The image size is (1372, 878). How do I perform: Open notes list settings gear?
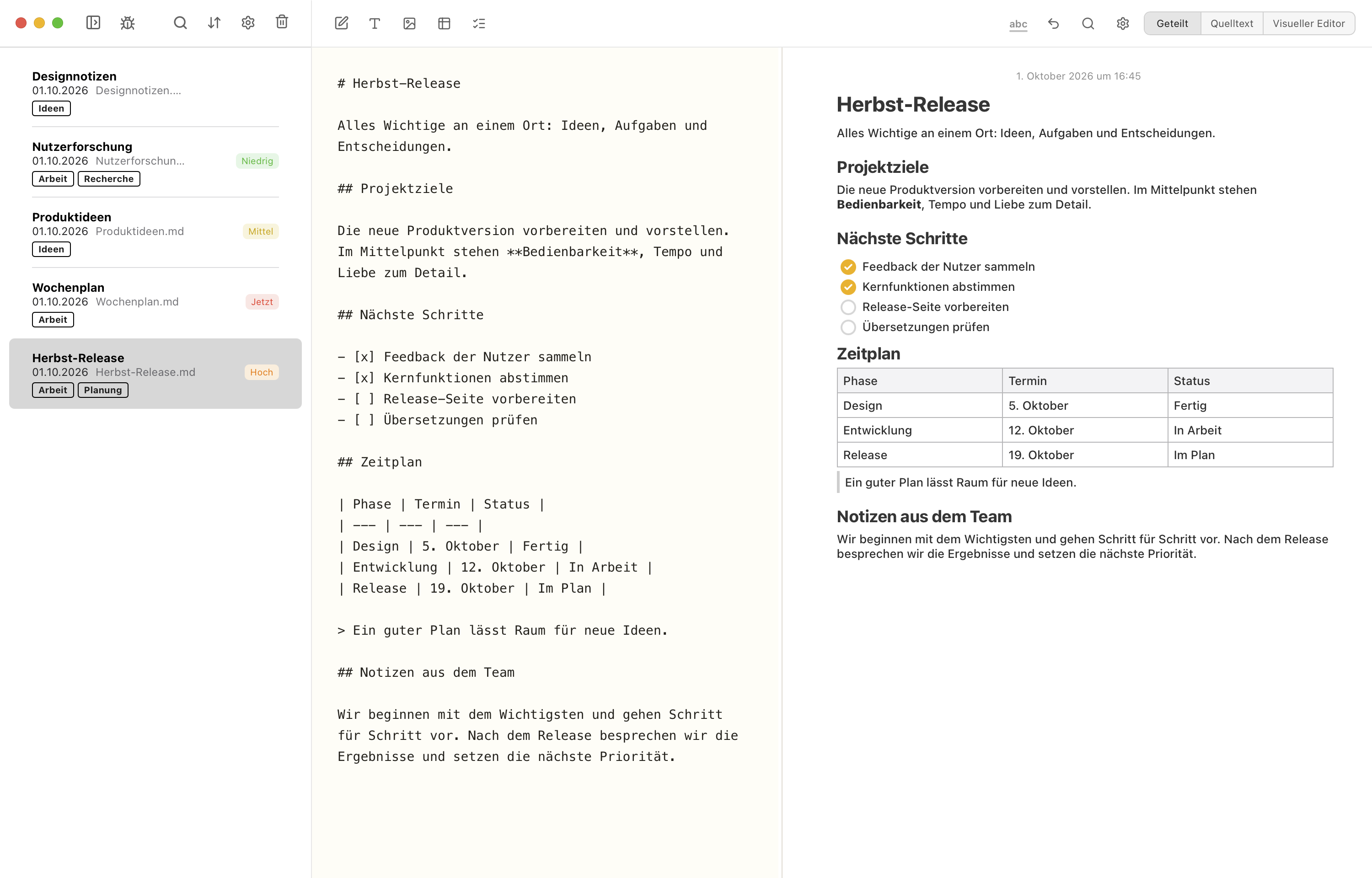pos(248,23)
